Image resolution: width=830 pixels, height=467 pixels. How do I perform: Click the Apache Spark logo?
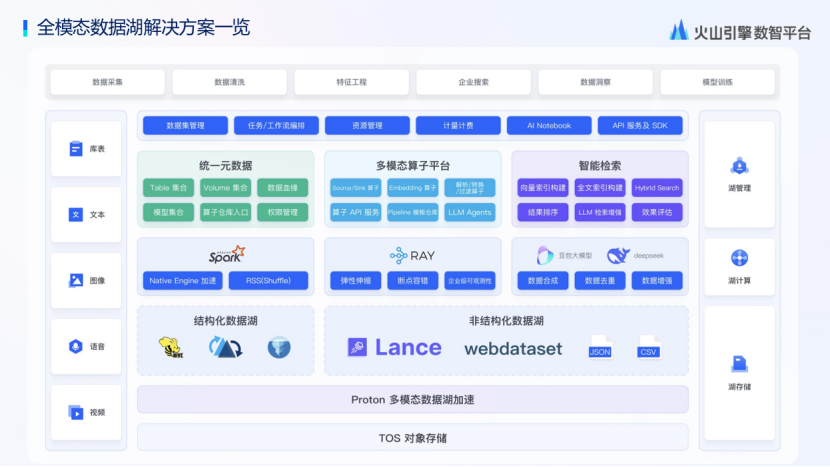click(227, 255)
